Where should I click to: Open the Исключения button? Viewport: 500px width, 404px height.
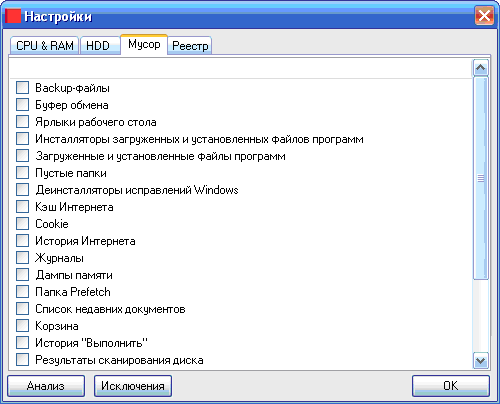coord(133,386)
